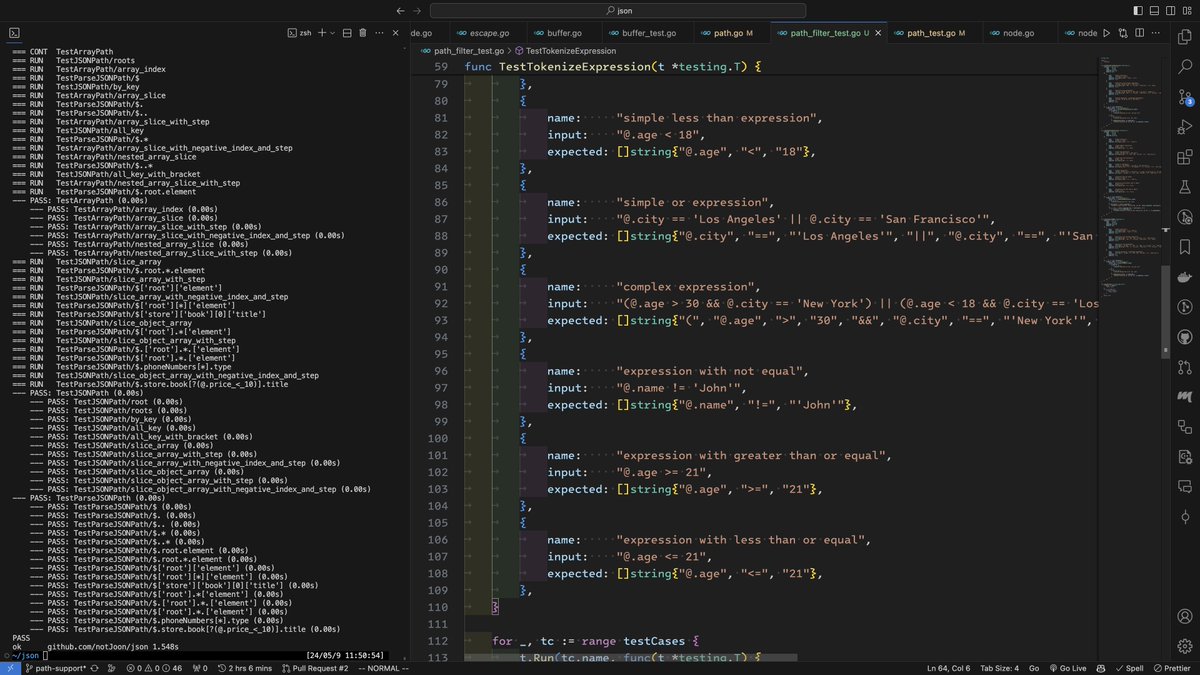This screenshot has width=1200, height=675.
Task: Open errors and warnings count in status bar
Action: tap(154, 668)
